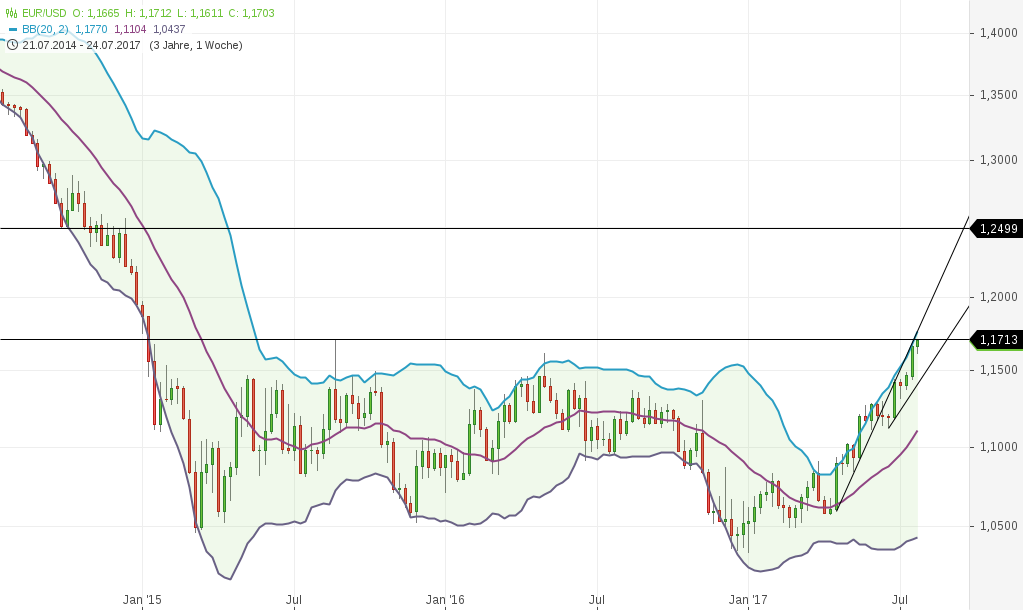The image size is (1023, 610).
Task: Click the purple middle band value 1,1104
Action: [x=128, y=29]
